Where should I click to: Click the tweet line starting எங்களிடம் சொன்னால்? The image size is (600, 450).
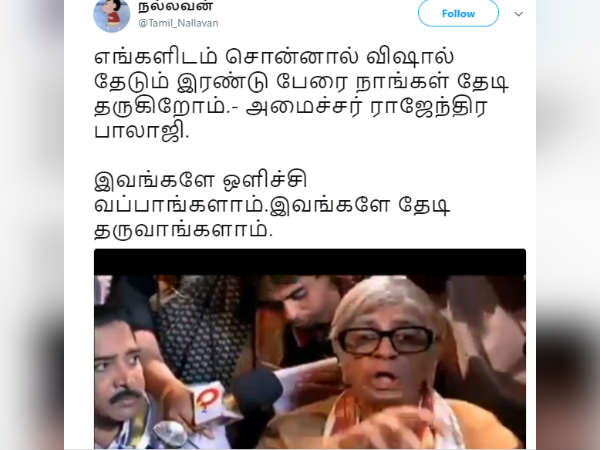[274, 57]
